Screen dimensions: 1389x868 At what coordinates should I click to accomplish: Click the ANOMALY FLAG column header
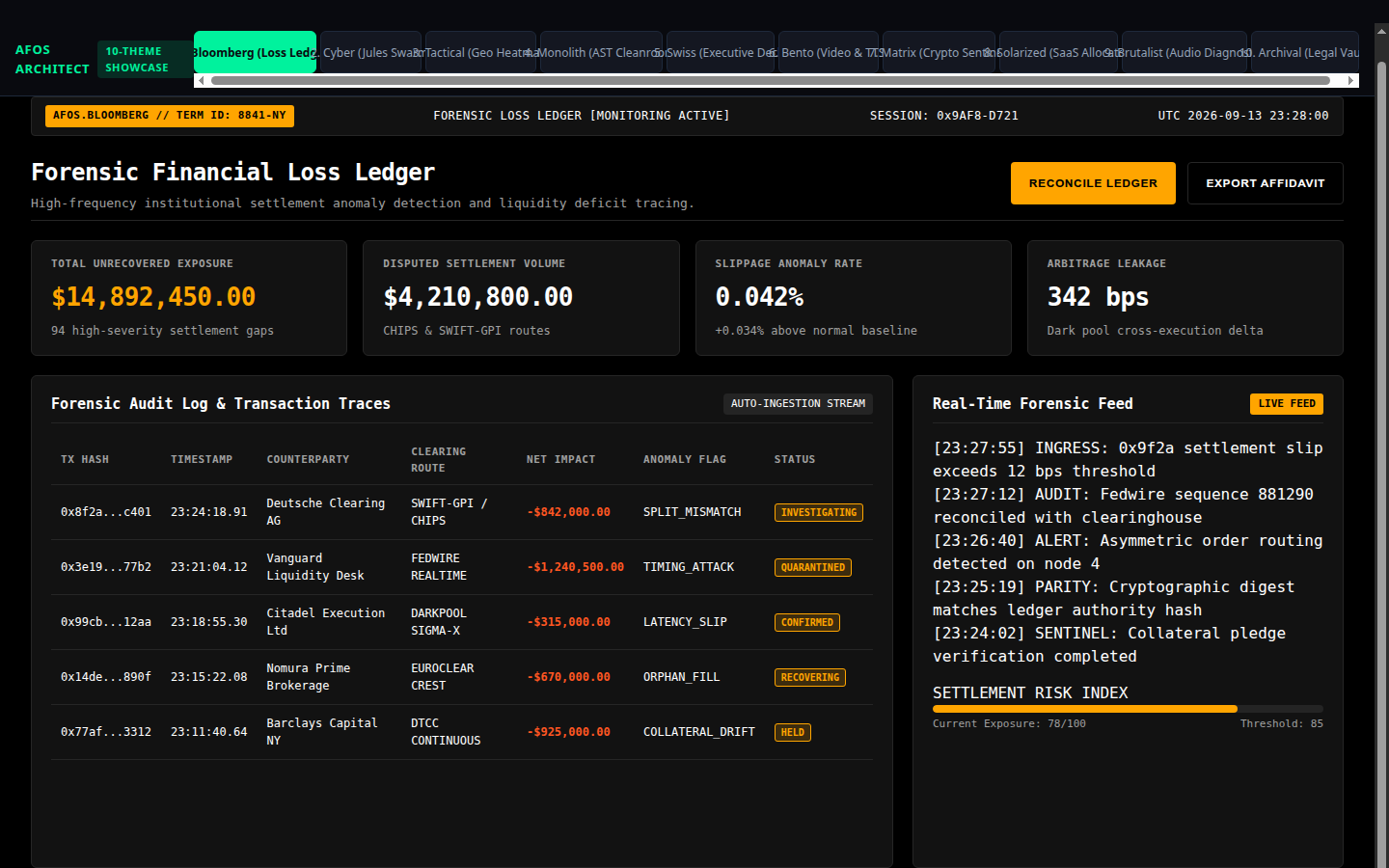(685, 460)
